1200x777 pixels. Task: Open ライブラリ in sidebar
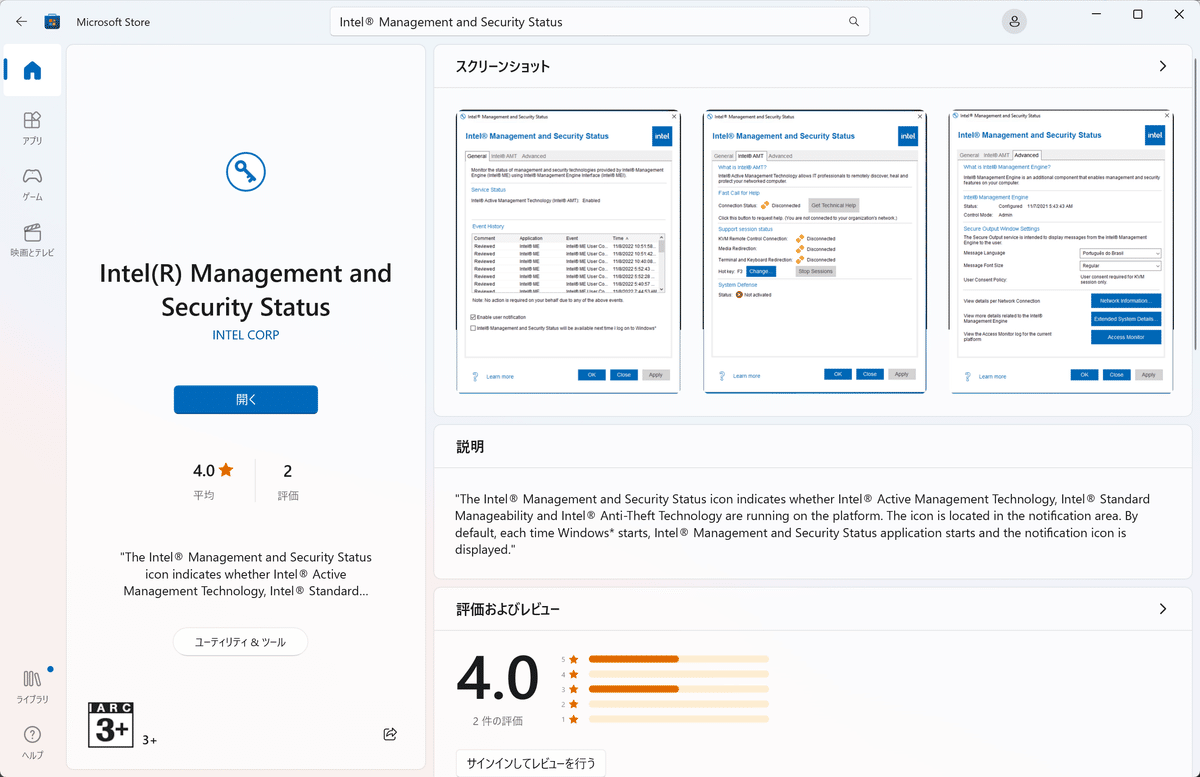(32, 687)
